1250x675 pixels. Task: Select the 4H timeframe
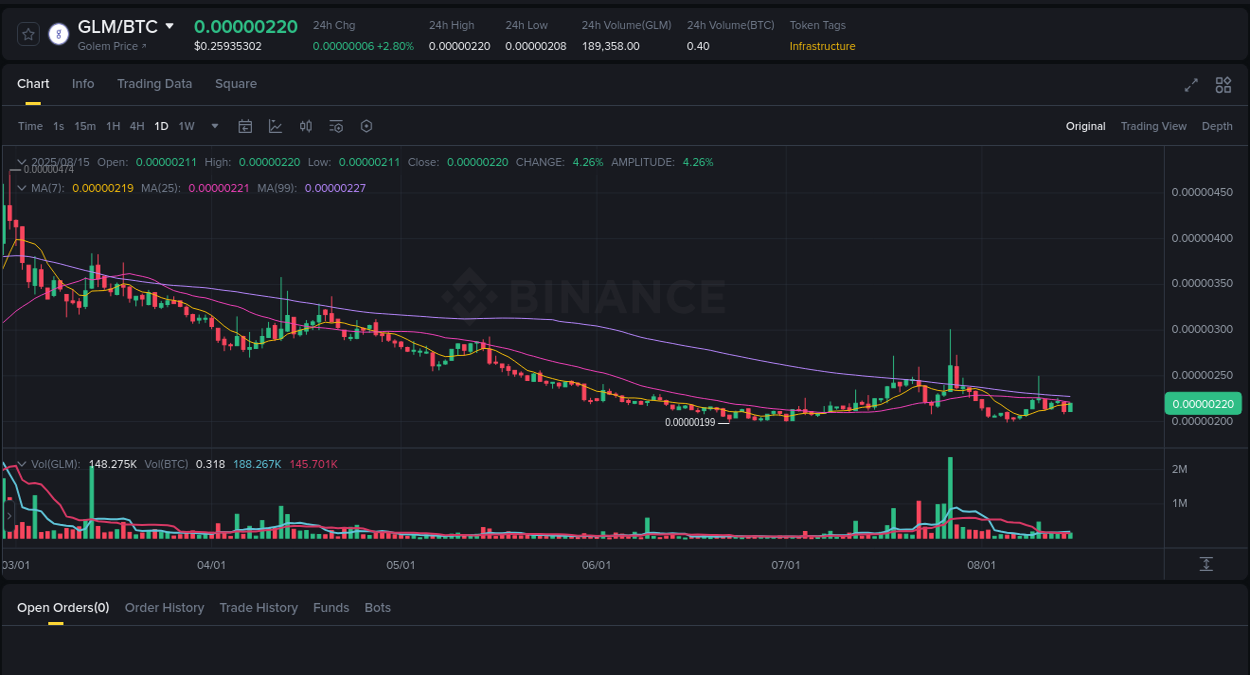point(137,126)
